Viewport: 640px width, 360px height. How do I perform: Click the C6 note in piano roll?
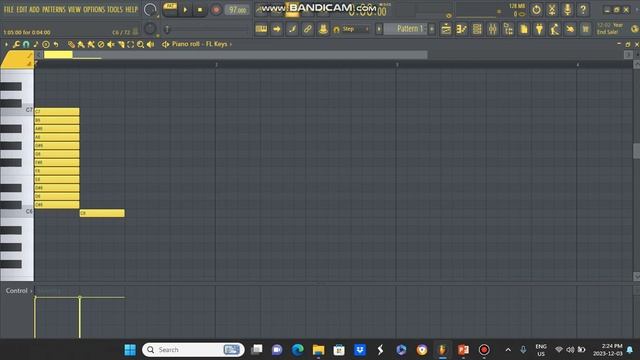(102, 213)
